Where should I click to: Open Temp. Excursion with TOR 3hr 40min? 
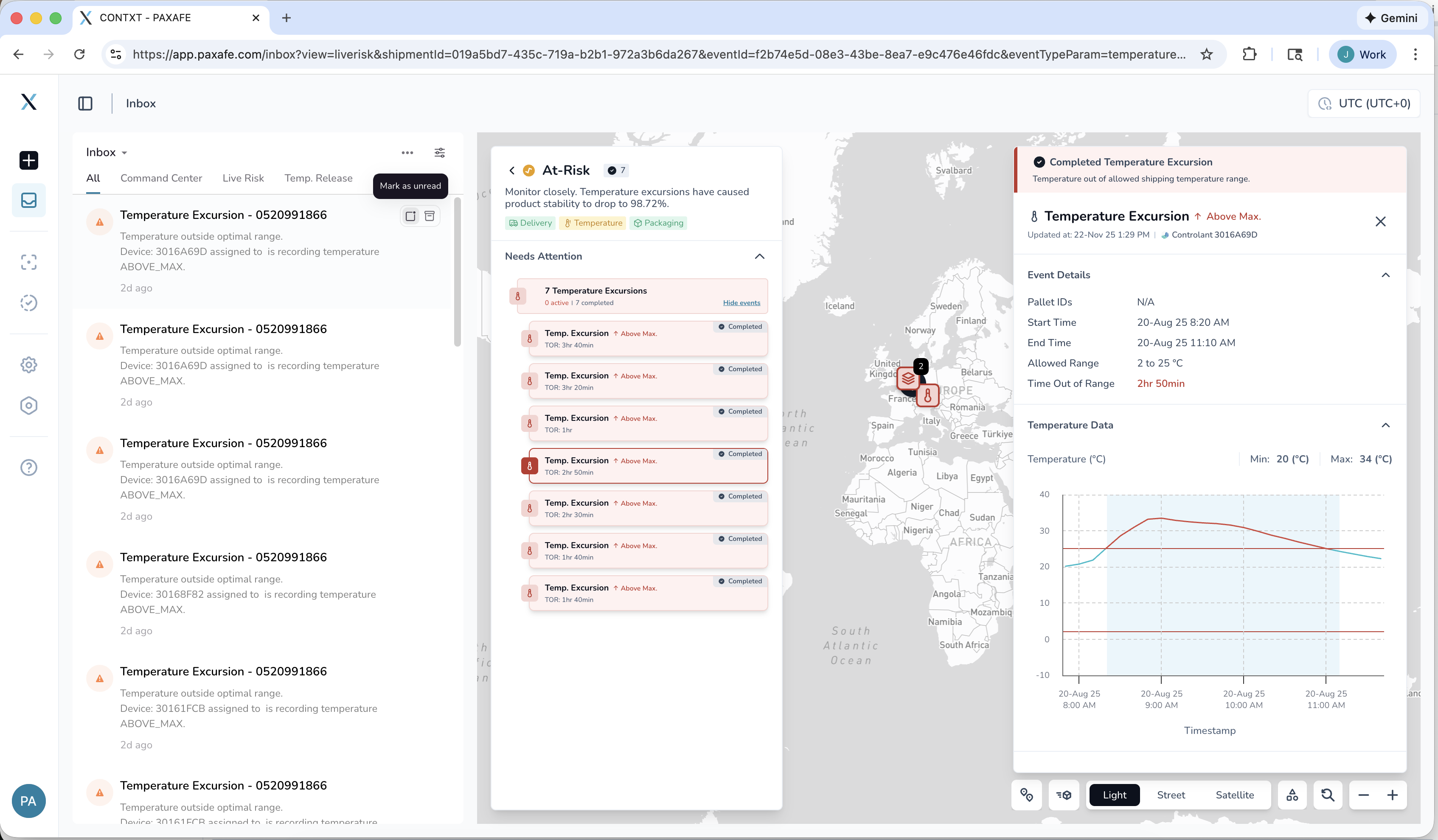[648, 339]
